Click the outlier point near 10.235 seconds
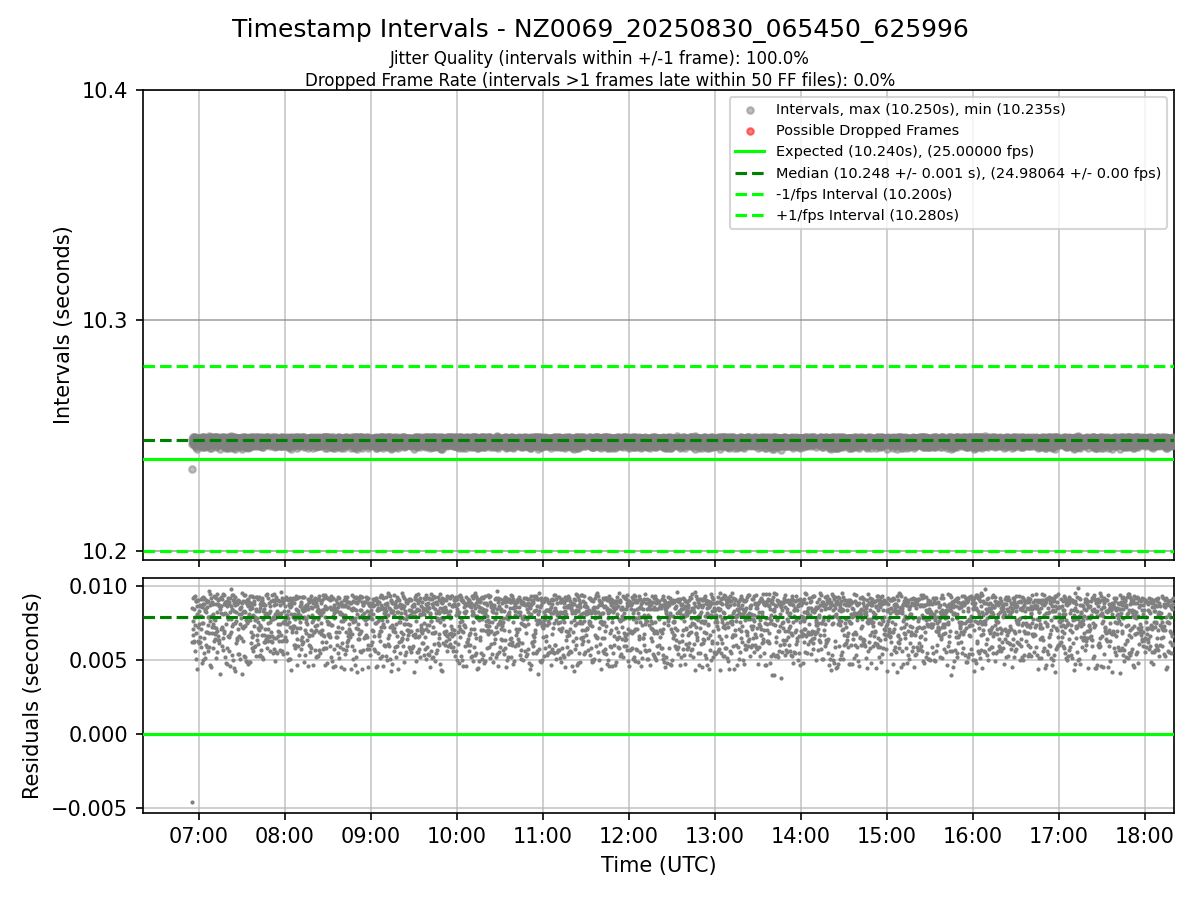This screenshot has height=900, width=1200. [x=192, y=469]
